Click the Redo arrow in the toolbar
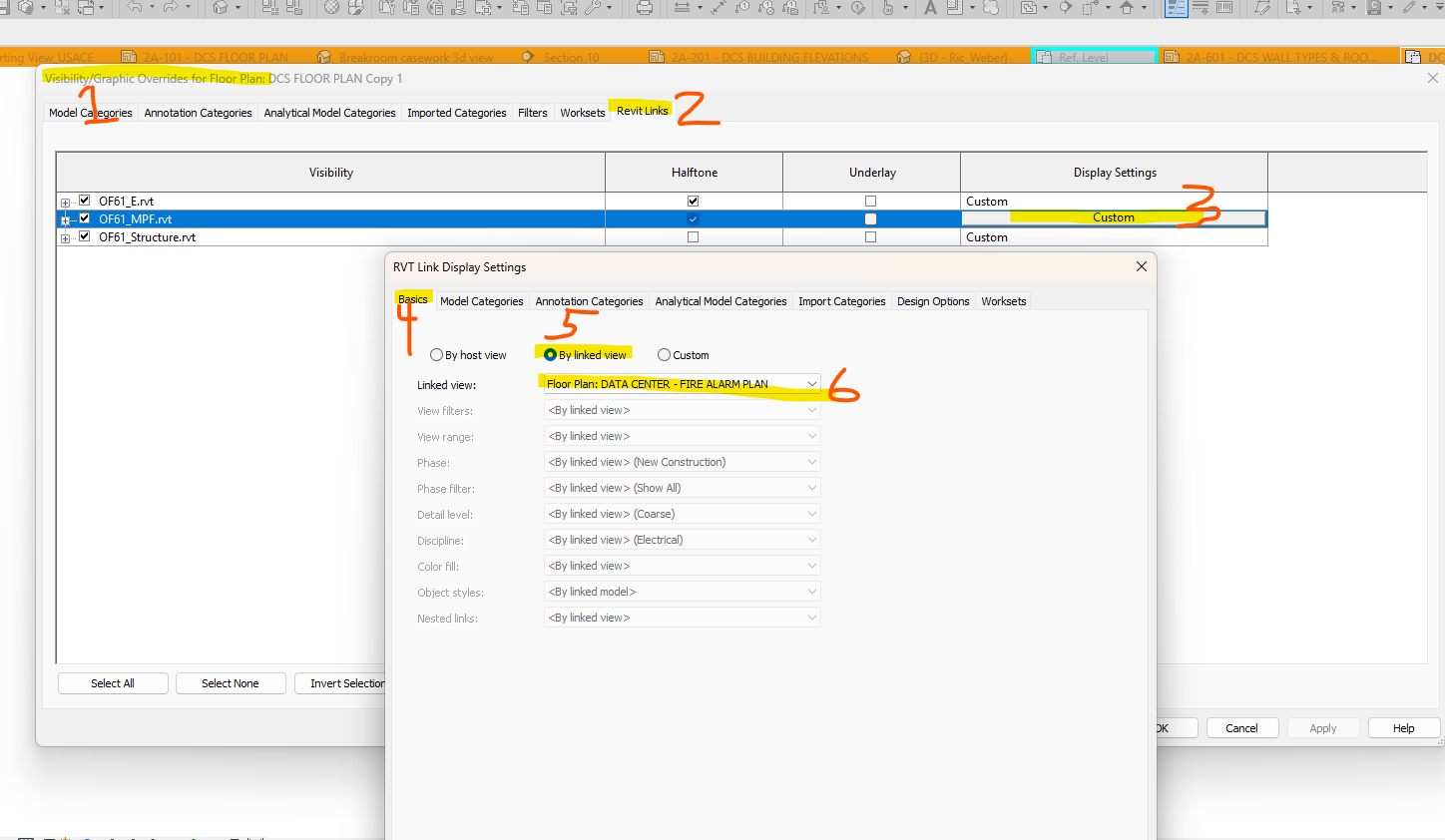 (x=171, y=7)
